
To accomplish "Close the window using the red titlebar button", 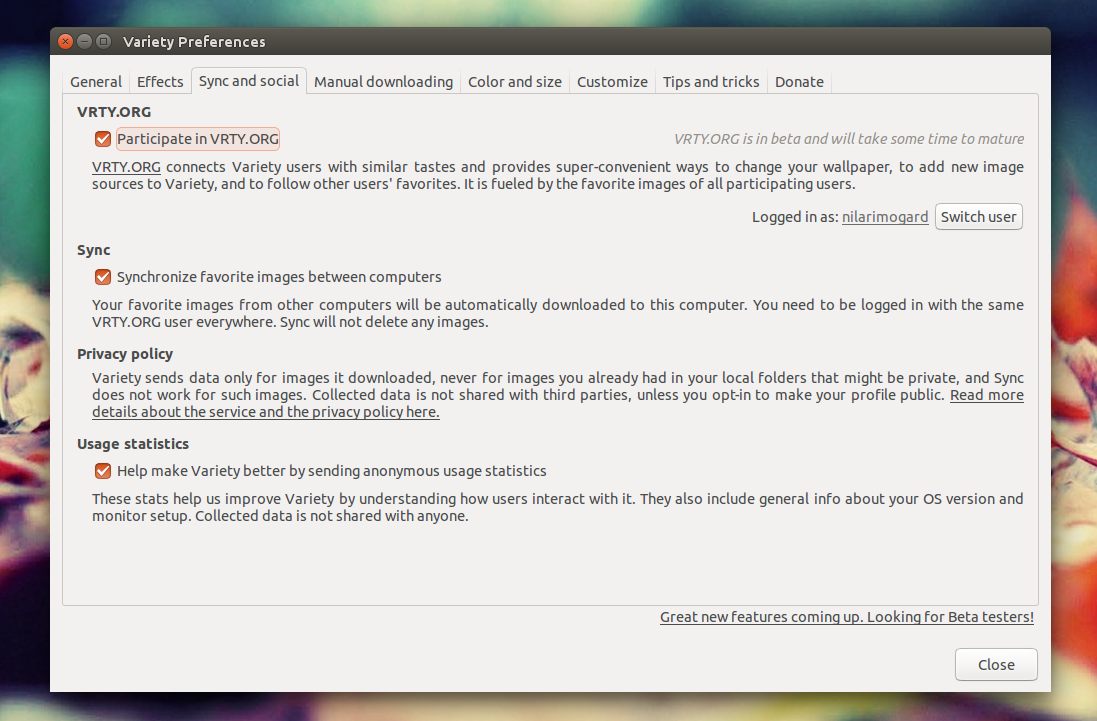I will click(x=66, y=42).
